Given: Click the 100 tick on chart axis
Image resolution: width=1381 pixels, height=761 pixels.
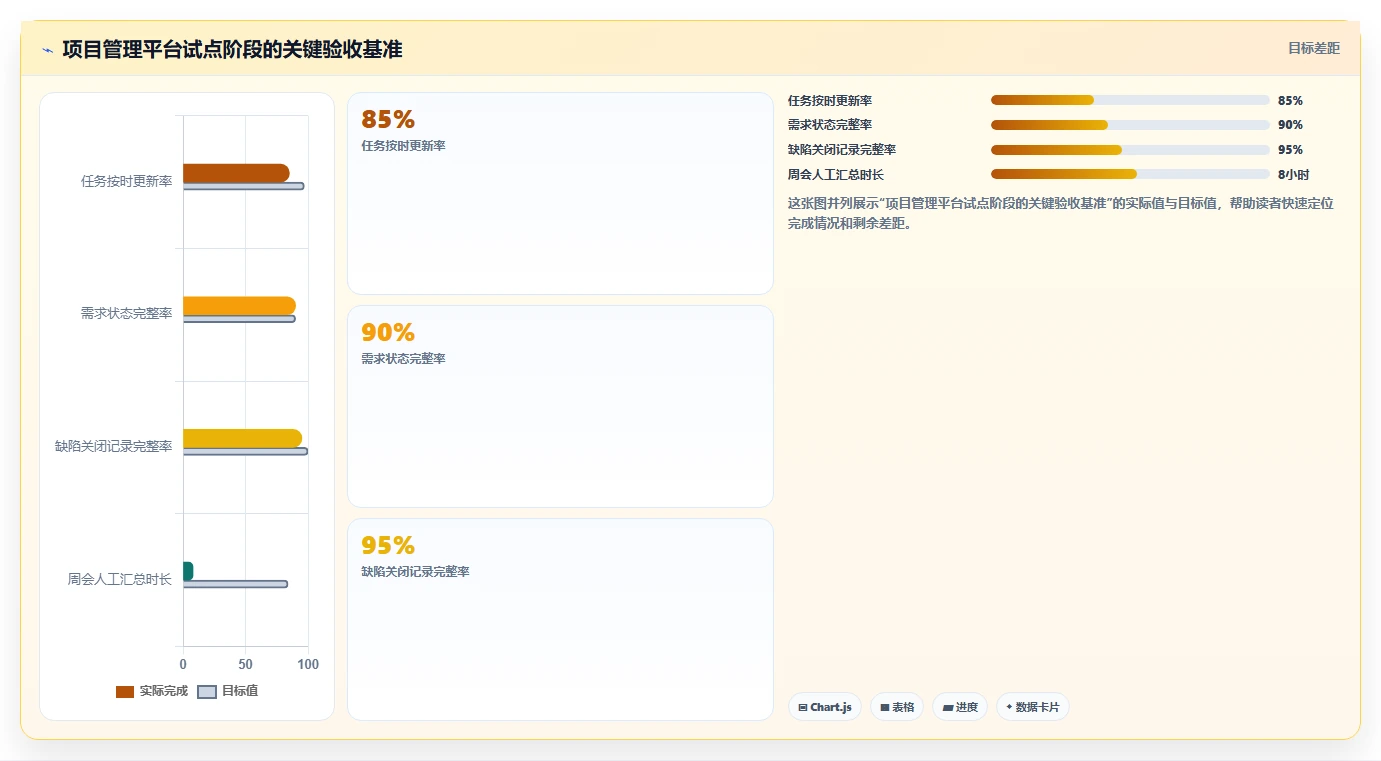Looking at the screenshot, I should 308,664.
